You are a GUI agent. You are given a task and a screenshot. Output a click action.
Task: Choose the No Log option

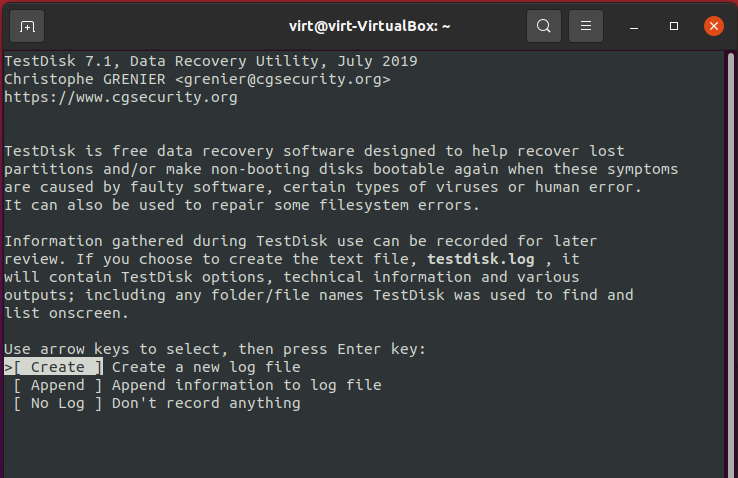coord(57,403)
